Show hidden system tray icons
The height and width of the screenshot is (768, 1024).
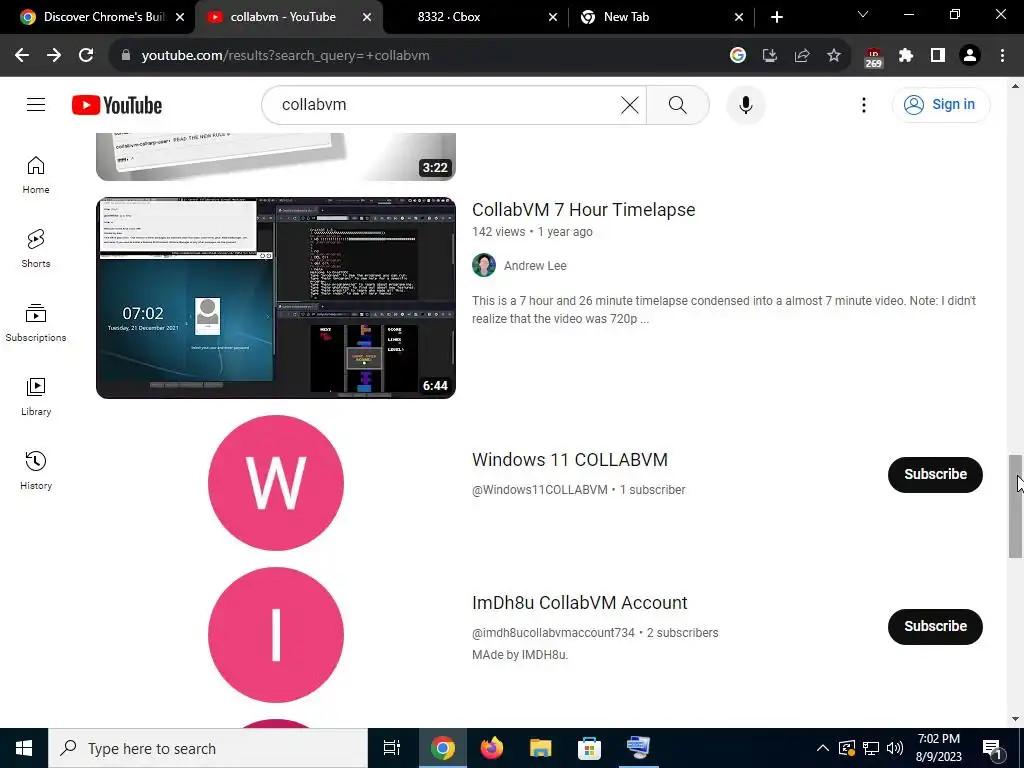pyautogui.click(x=823, y=748)
